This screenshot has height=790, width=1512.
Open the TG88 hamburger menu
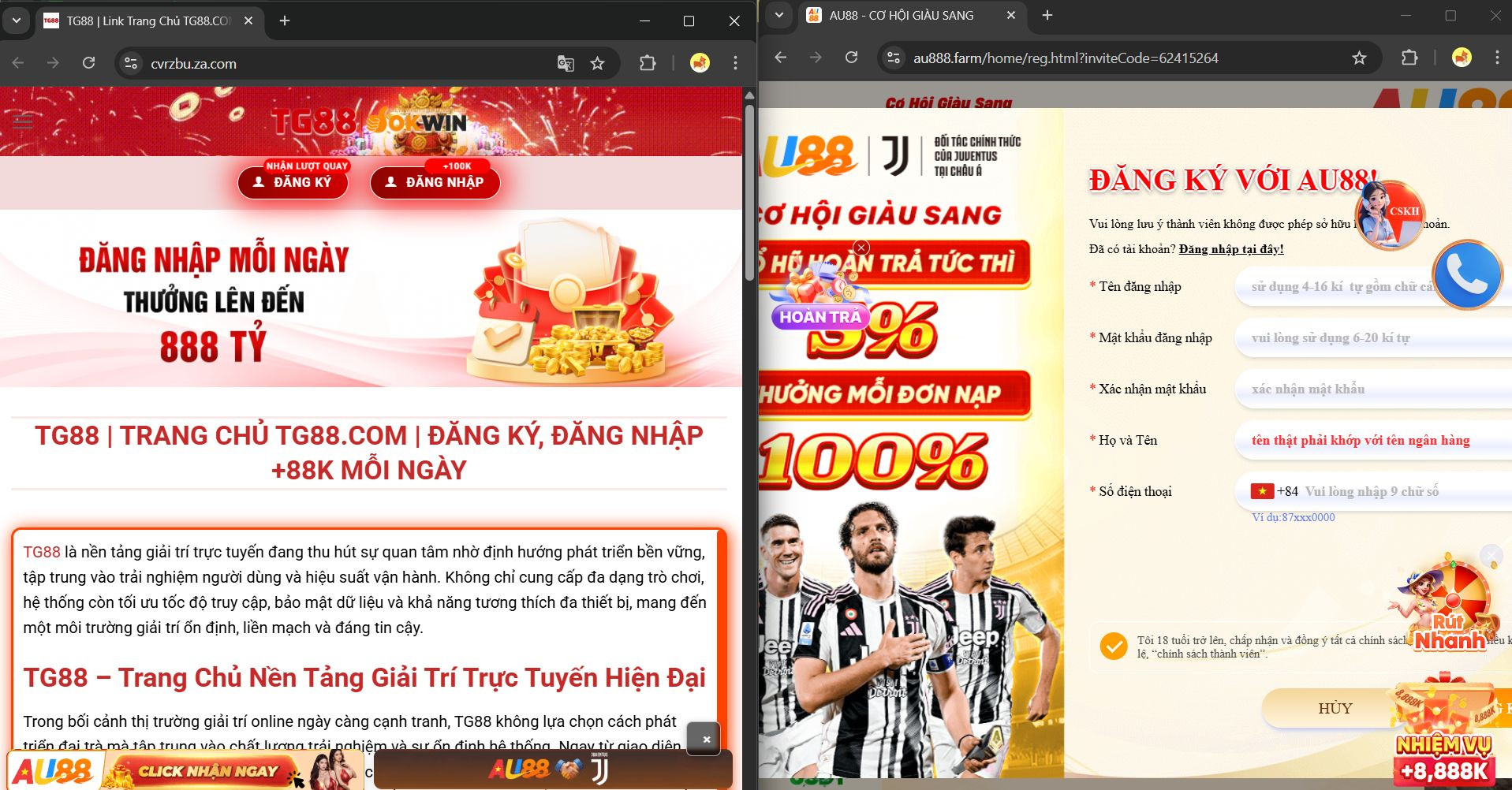point(23,121)
